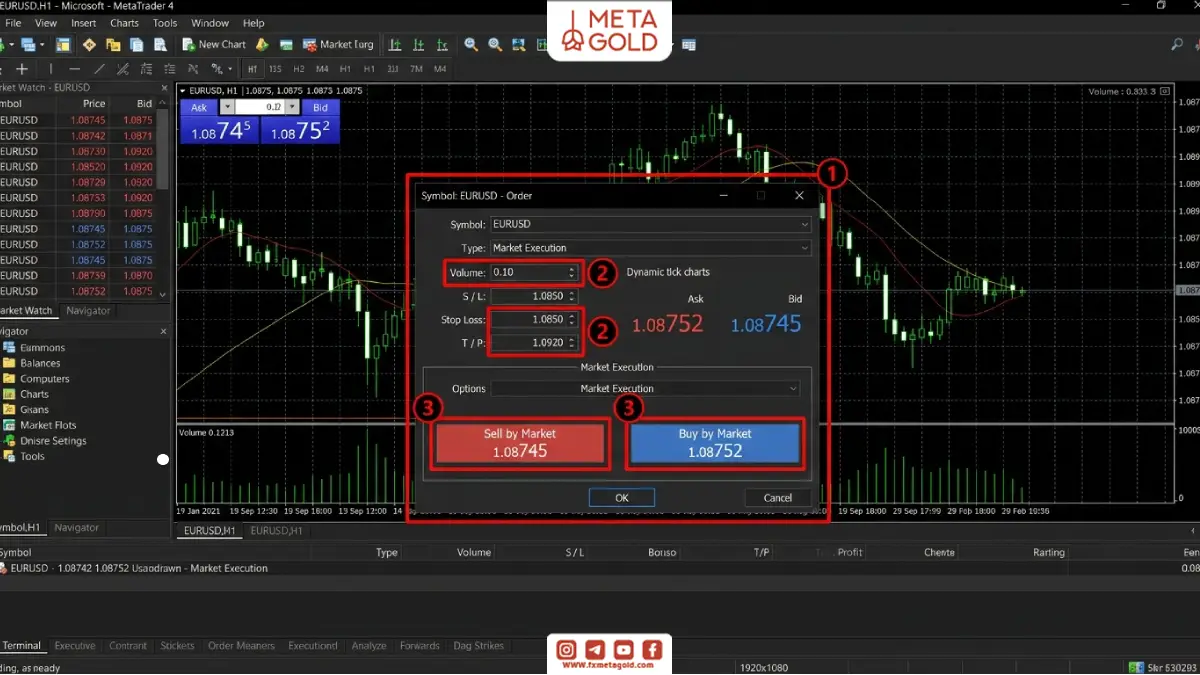
Task: Open the search magnifier at toolbar end
Action: point(1177,45)
